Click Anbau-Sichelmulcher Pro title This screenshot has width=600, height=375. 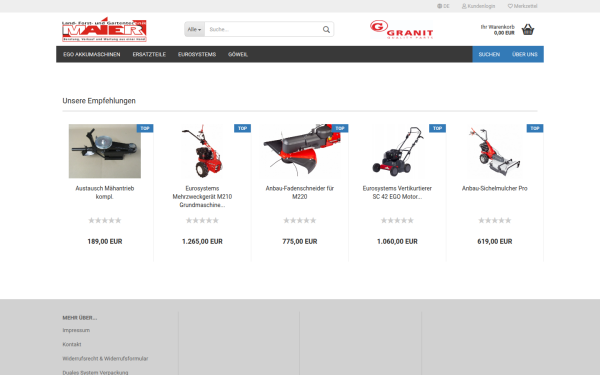[494, 188]
